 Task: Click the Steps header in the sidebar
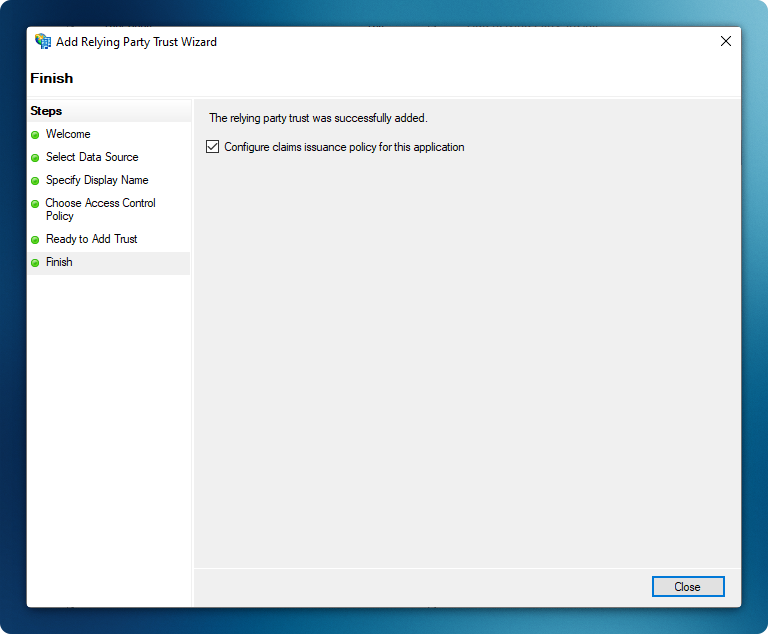click(x=46, y=111)
